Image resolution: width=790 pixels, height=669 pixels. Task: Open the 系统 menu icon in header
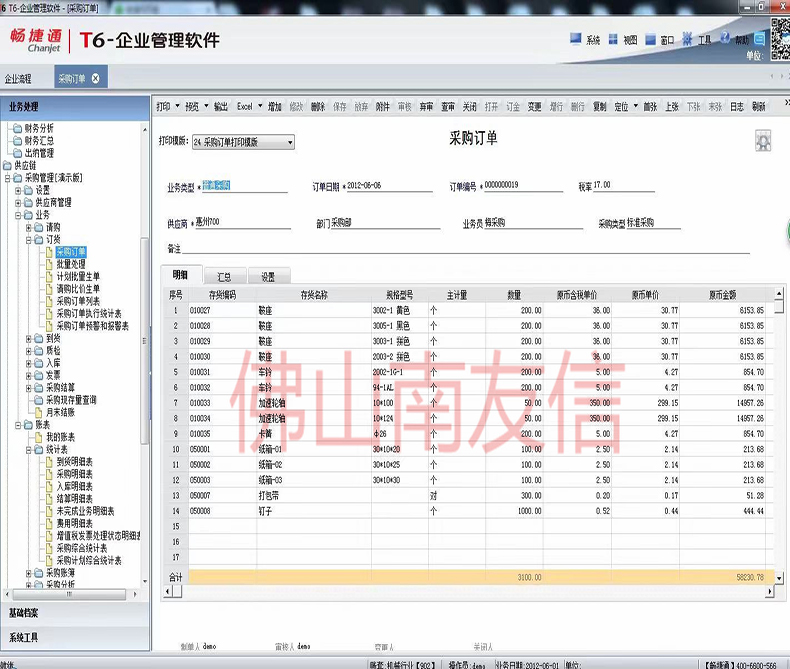coord(575,39)
